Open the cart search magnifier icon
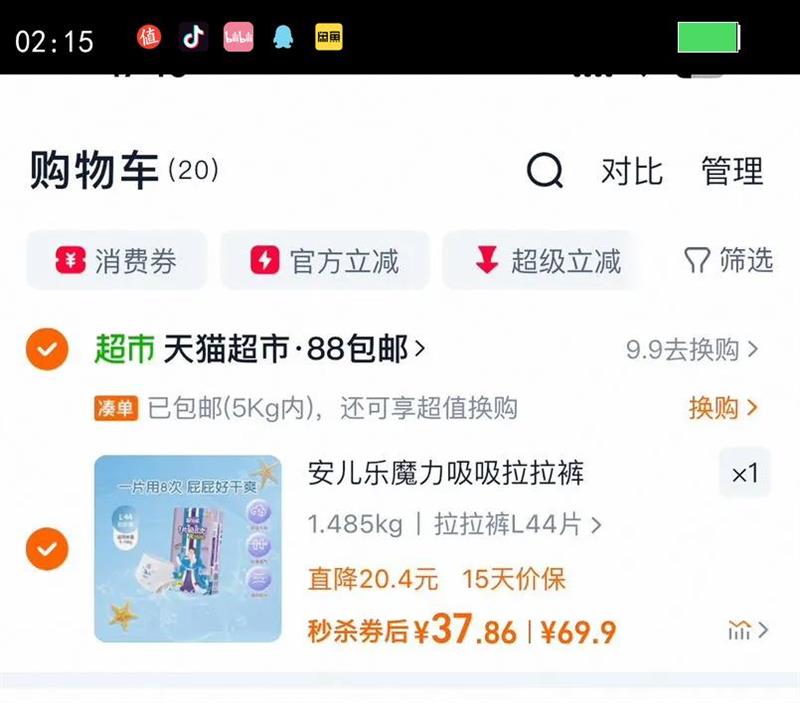800x703 pixels. (544, 170)
